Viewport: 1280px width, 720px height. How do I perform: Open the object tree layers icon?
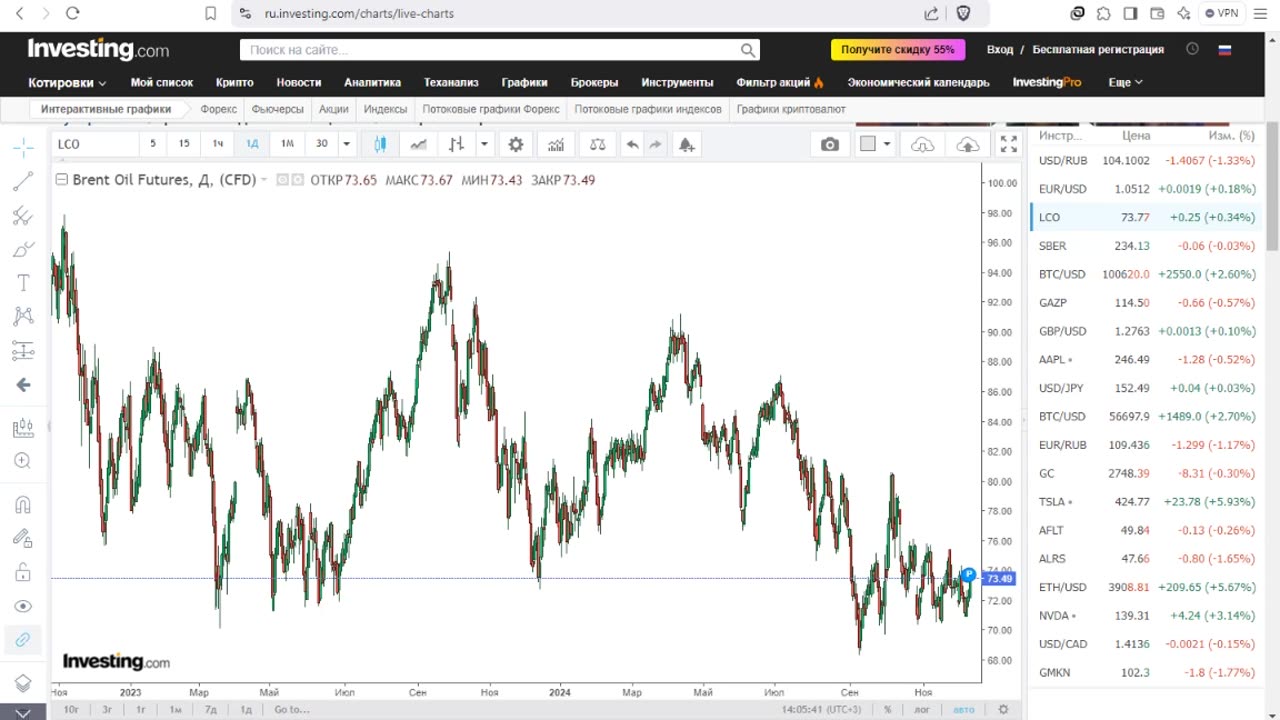23,684
